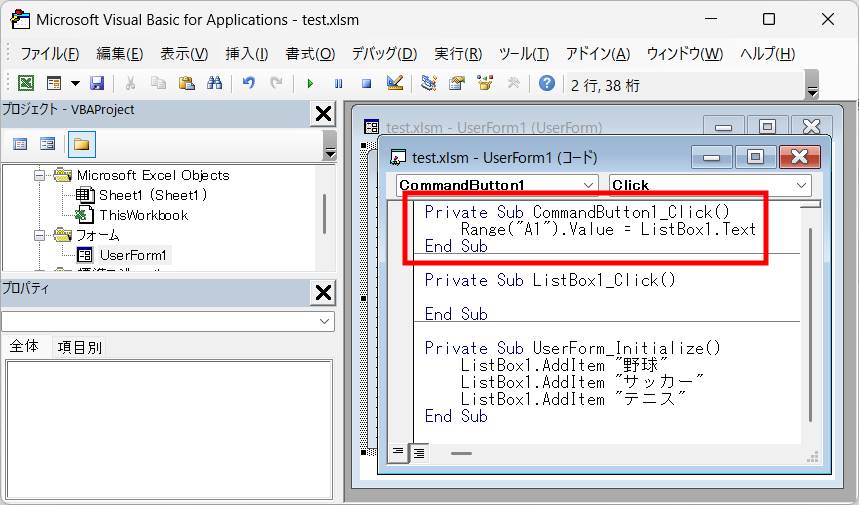The height and width of the screenshot is (505, 859).
Task: Click project tree vertical scrollbar
Action: [324, 214]
